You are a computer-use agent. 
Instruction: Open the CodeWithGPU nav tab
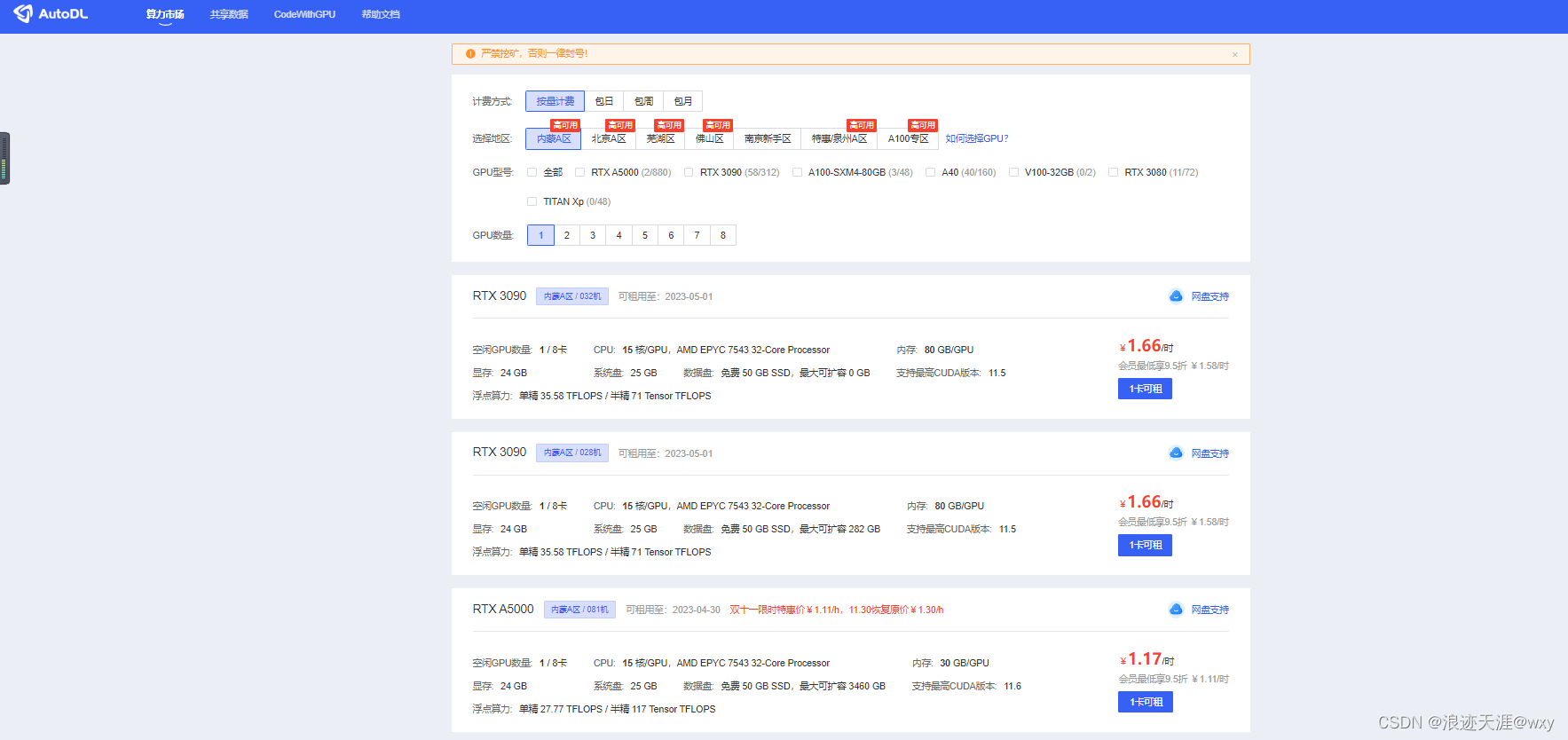[304, 14]
